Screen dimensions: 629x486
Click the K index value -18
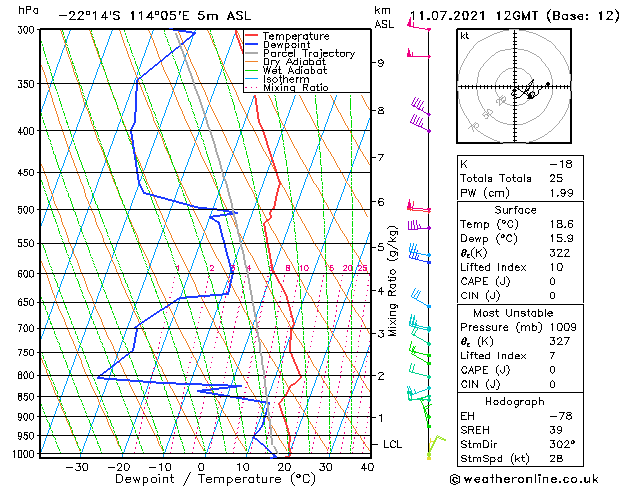(561, 164)
